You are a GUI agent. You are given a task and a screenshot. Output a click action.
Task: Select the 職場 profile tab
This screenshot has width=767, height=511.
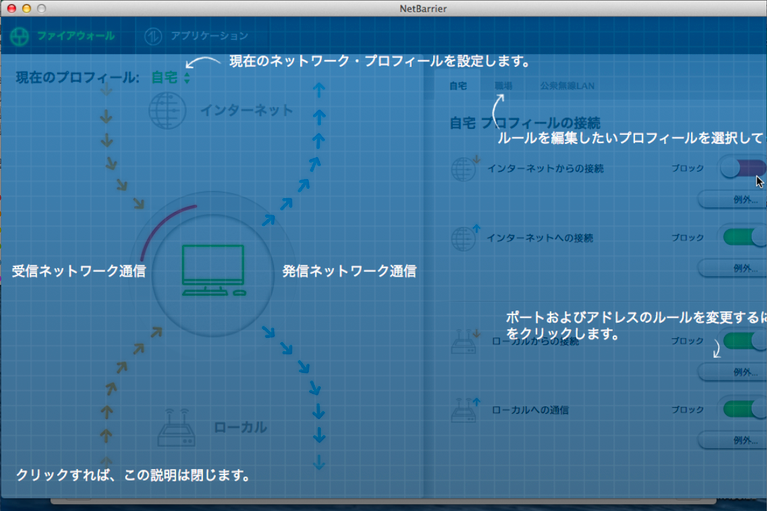click(x=503, y=86)
